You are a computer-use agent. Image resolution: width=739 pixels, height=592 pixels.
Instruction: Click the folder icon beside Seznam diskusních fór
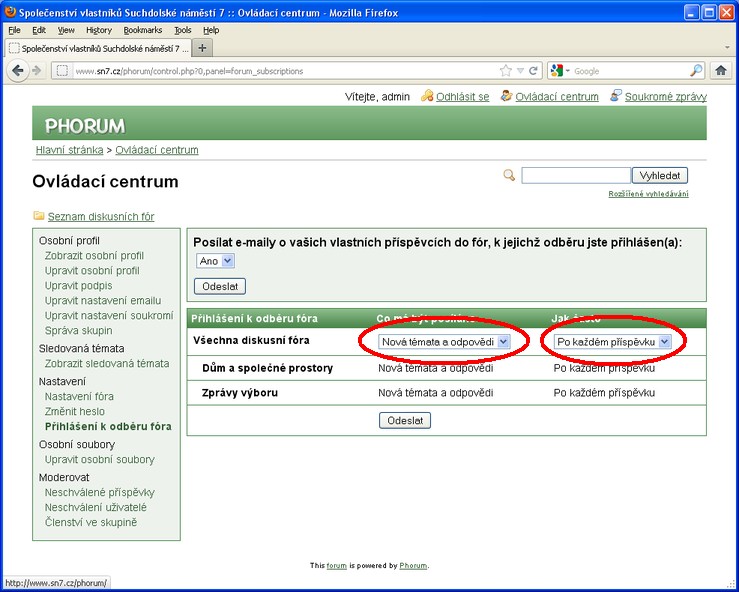click(39, 216)
